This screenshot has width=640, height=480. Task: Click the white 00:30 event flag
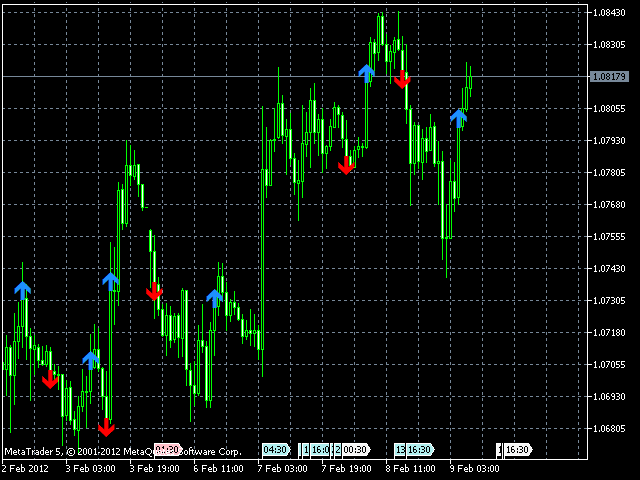tap(356, 450)
